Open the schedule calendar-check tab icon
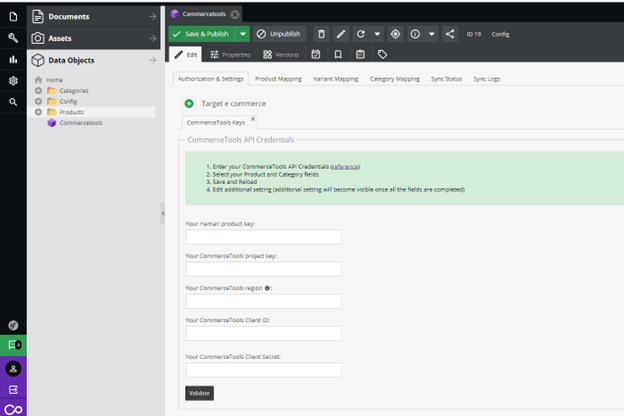Image resolution: width=624 pixels, height=416 pixels. click(316, 55)
